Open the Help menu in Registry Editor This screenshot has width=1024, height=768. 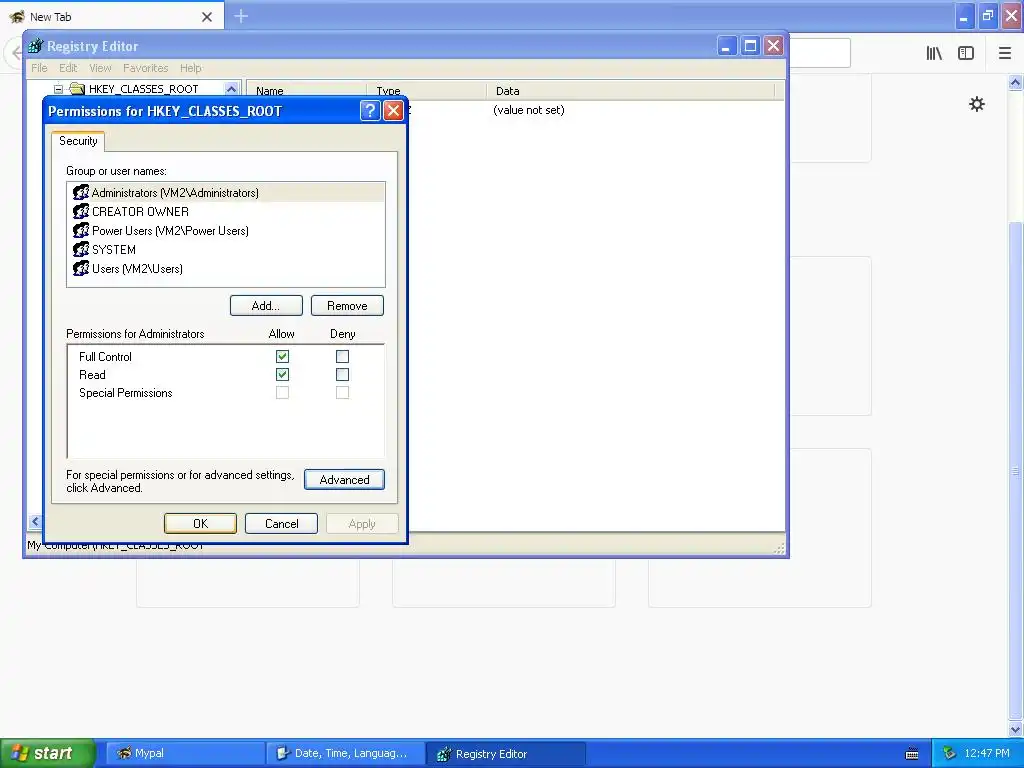(191, 68)
